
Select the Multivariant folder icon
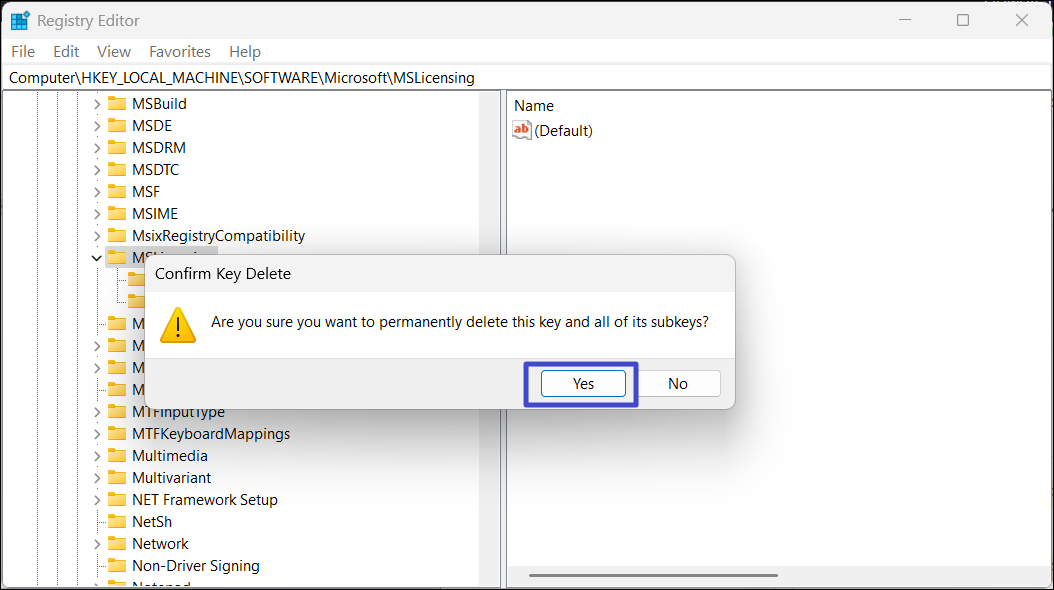click(117, 477)
